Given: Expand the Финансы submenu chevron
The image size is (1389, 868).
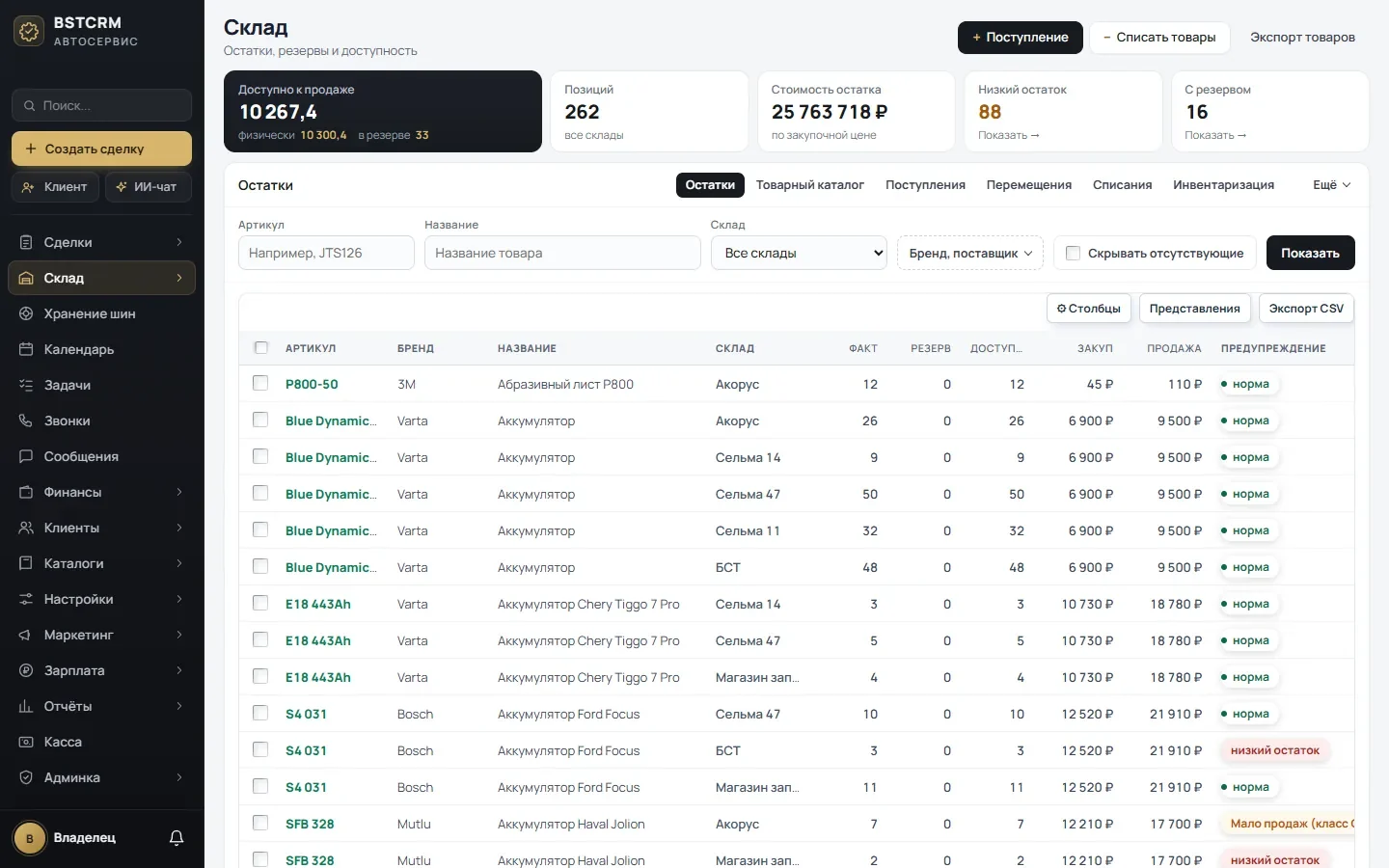Looking at the screenshot, I should coord(179,492).
